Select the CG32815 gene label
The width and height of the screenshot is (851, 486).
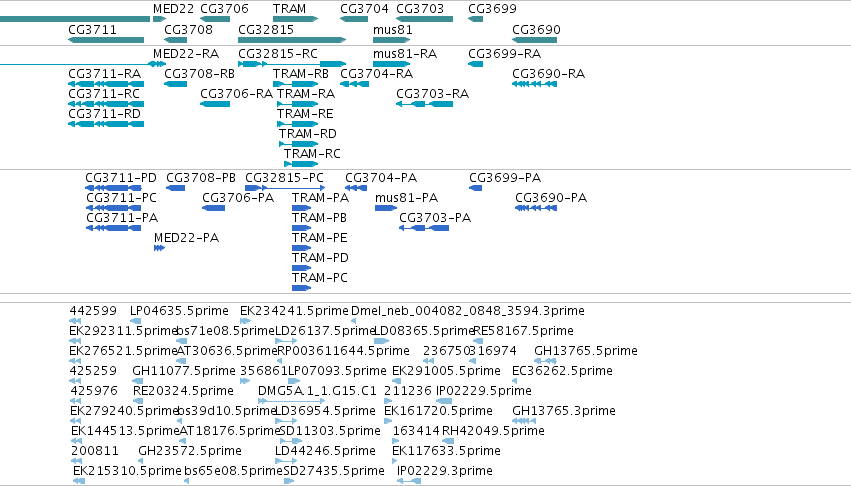point(266,29)
